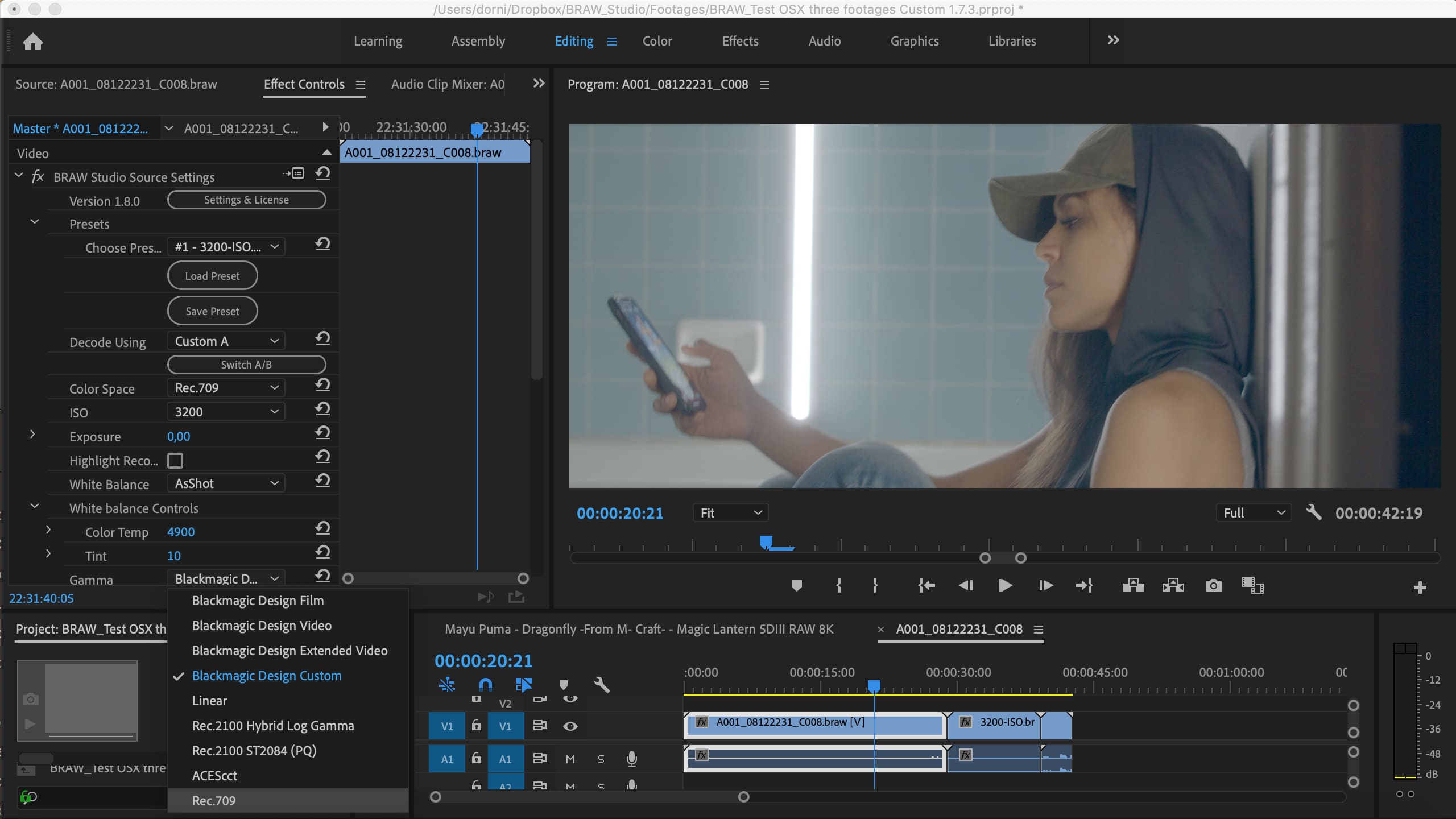Click the Export Frame camera icon
Image resolution: width=1456 pixels, height=819 pixels.
(x=1213, y=585)
